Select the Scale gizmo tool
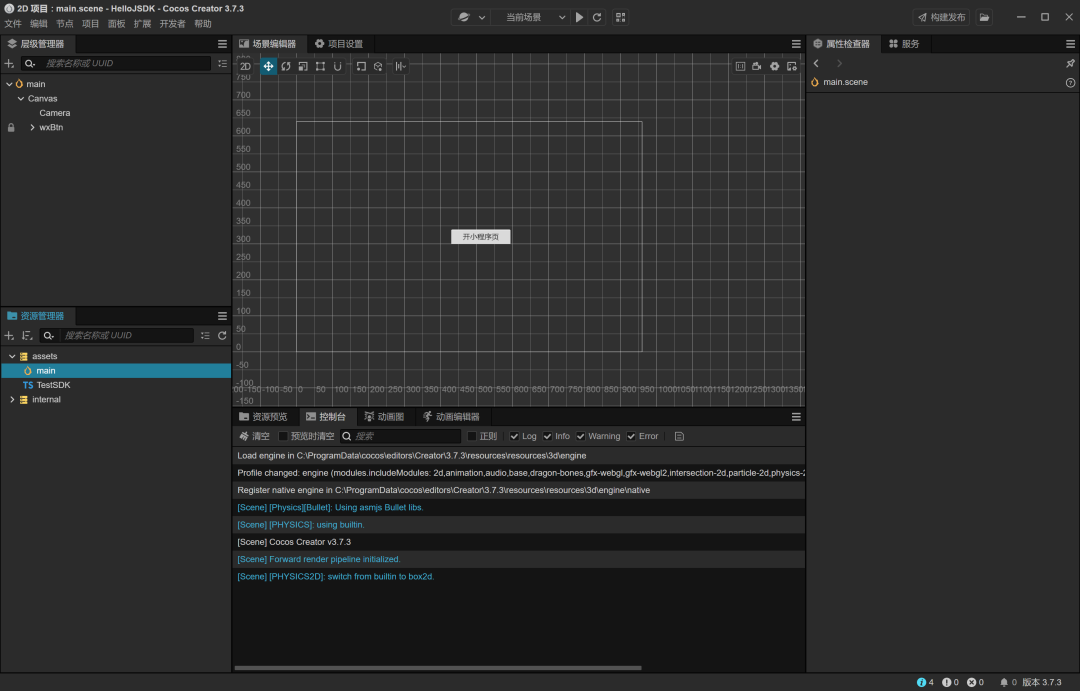 pos(303,66)
